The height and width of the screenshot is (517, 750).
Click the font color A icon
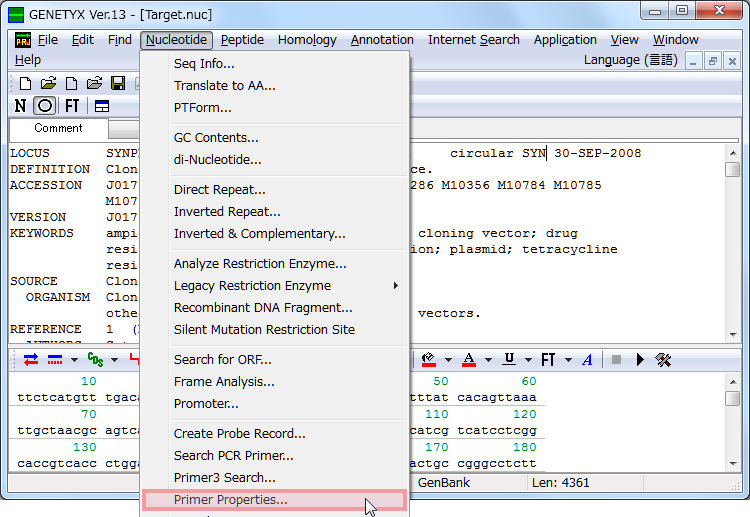click(469, 359)
